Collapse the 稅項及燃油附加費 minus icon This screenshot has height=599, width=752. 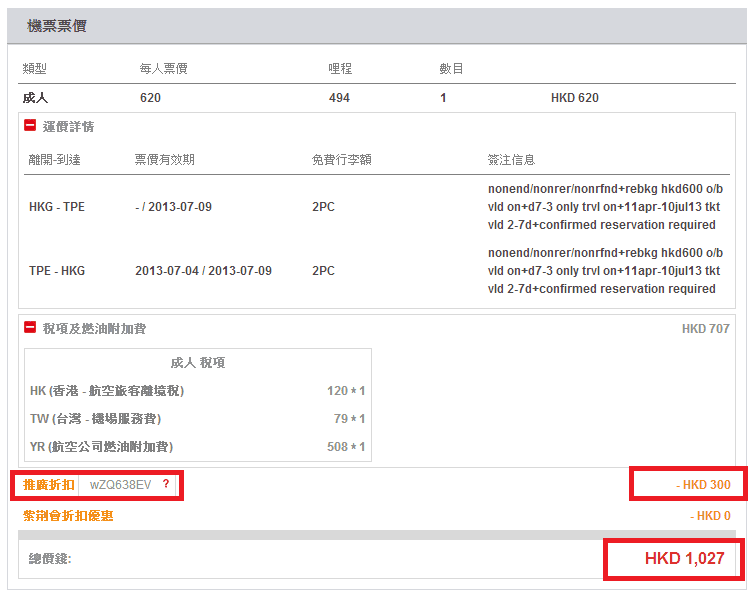click(x=30, y=328)
